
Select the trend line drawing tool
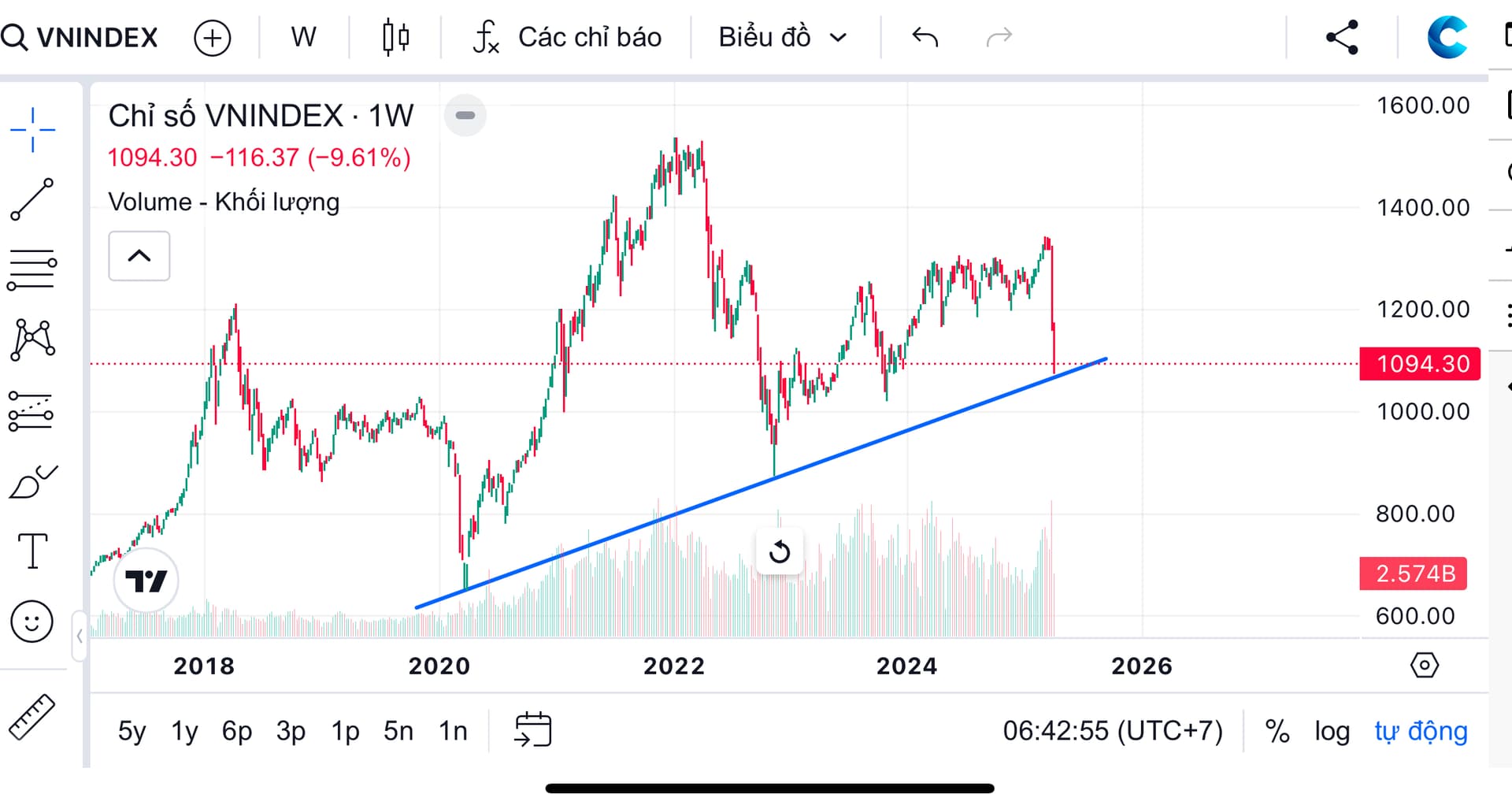click(32, 199)
